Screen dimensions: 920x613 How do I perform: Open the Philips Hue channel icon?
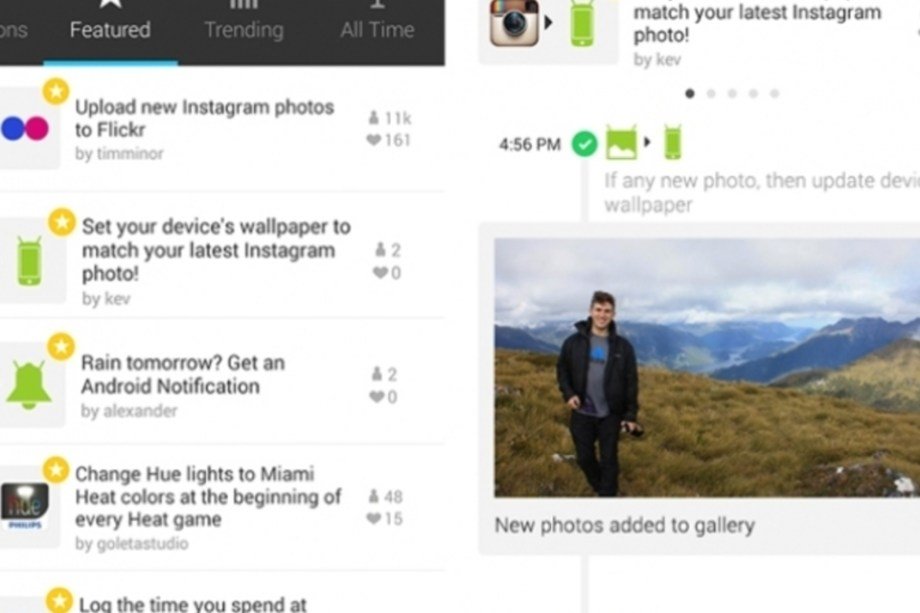(25, 506)
